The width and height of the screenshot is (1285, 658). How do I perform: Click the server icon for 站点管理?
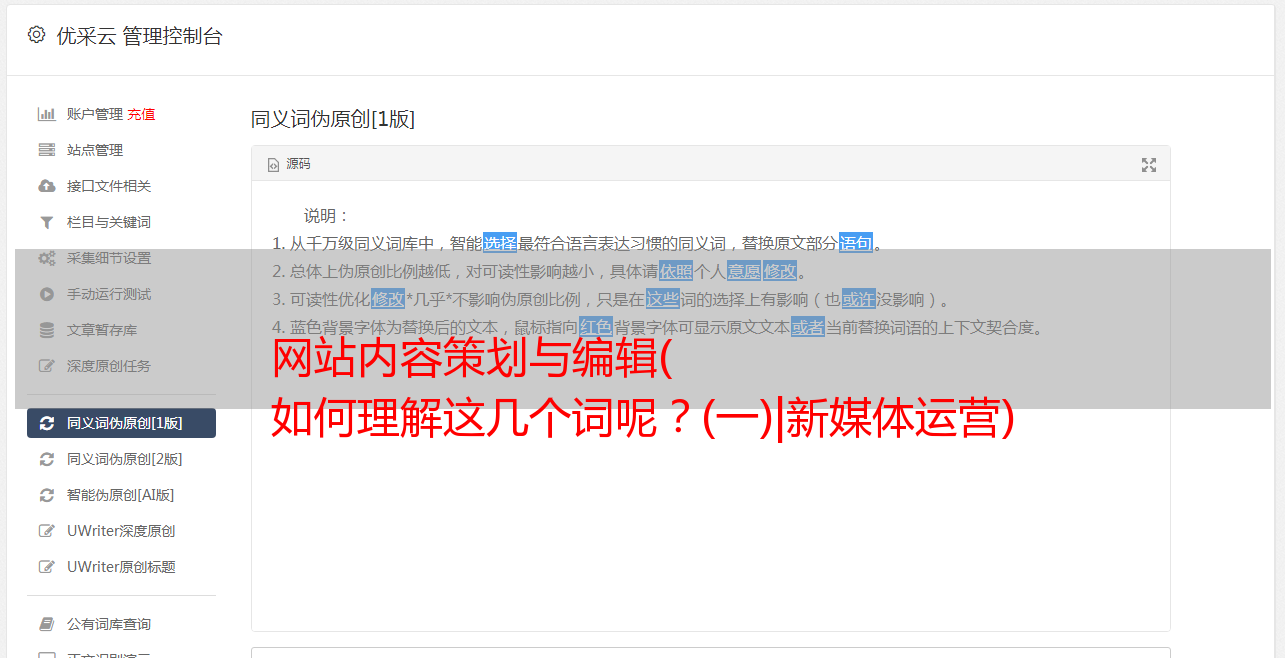pyautogui.click(x=46, y=150)
